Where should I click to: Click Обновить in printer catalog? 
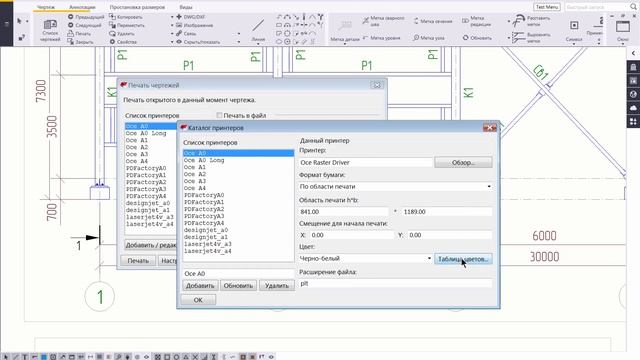click(238, 286)
